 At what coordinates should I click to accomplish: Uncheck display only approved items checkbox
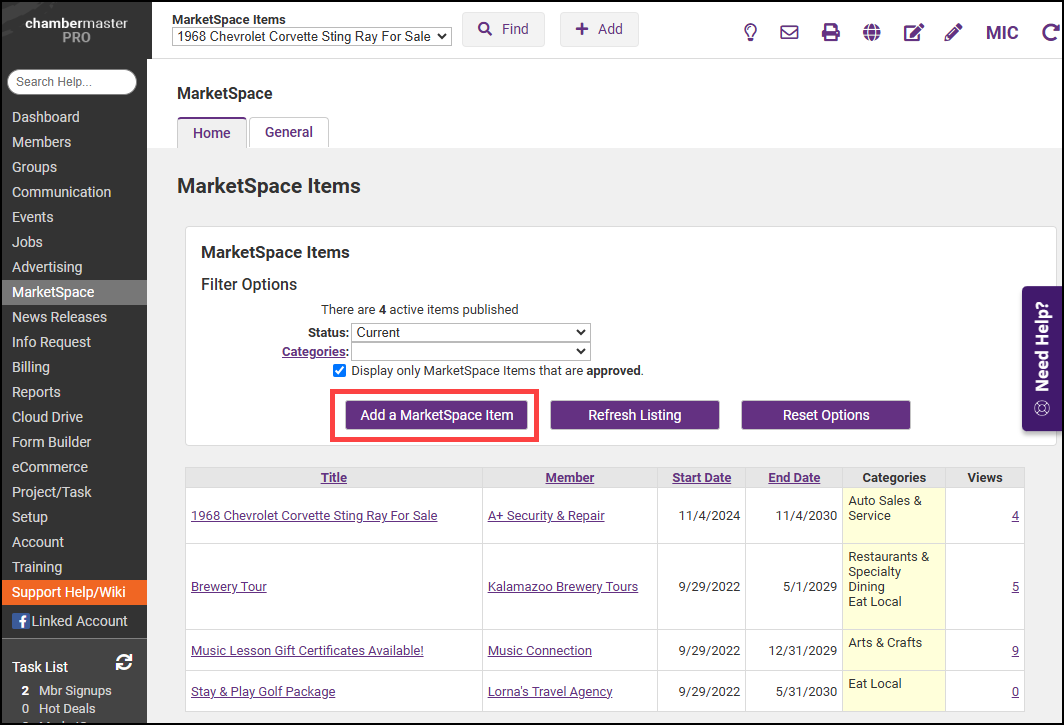[x=340, y=370]
